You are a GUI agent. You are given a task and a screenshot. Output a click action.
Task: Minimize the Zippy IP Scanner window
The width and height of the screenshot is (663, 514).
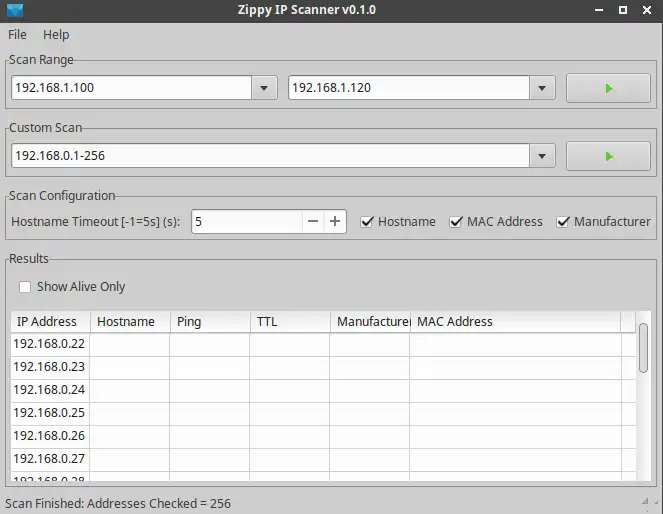pyautogui.click(x=599, y=10)
